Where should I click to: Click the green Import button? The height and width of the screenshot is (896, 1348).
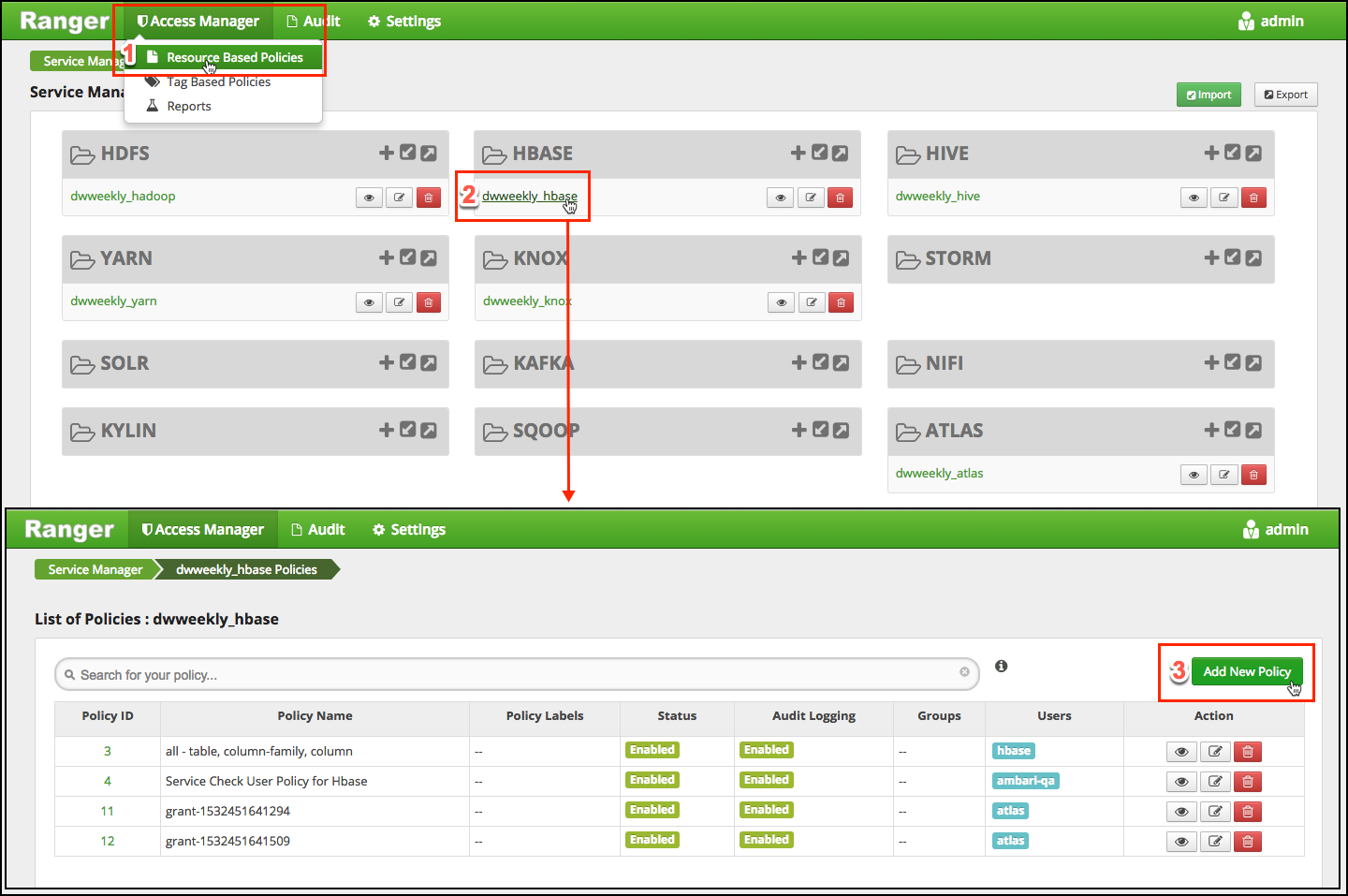pyautogui.click(x=1209, y=95)
